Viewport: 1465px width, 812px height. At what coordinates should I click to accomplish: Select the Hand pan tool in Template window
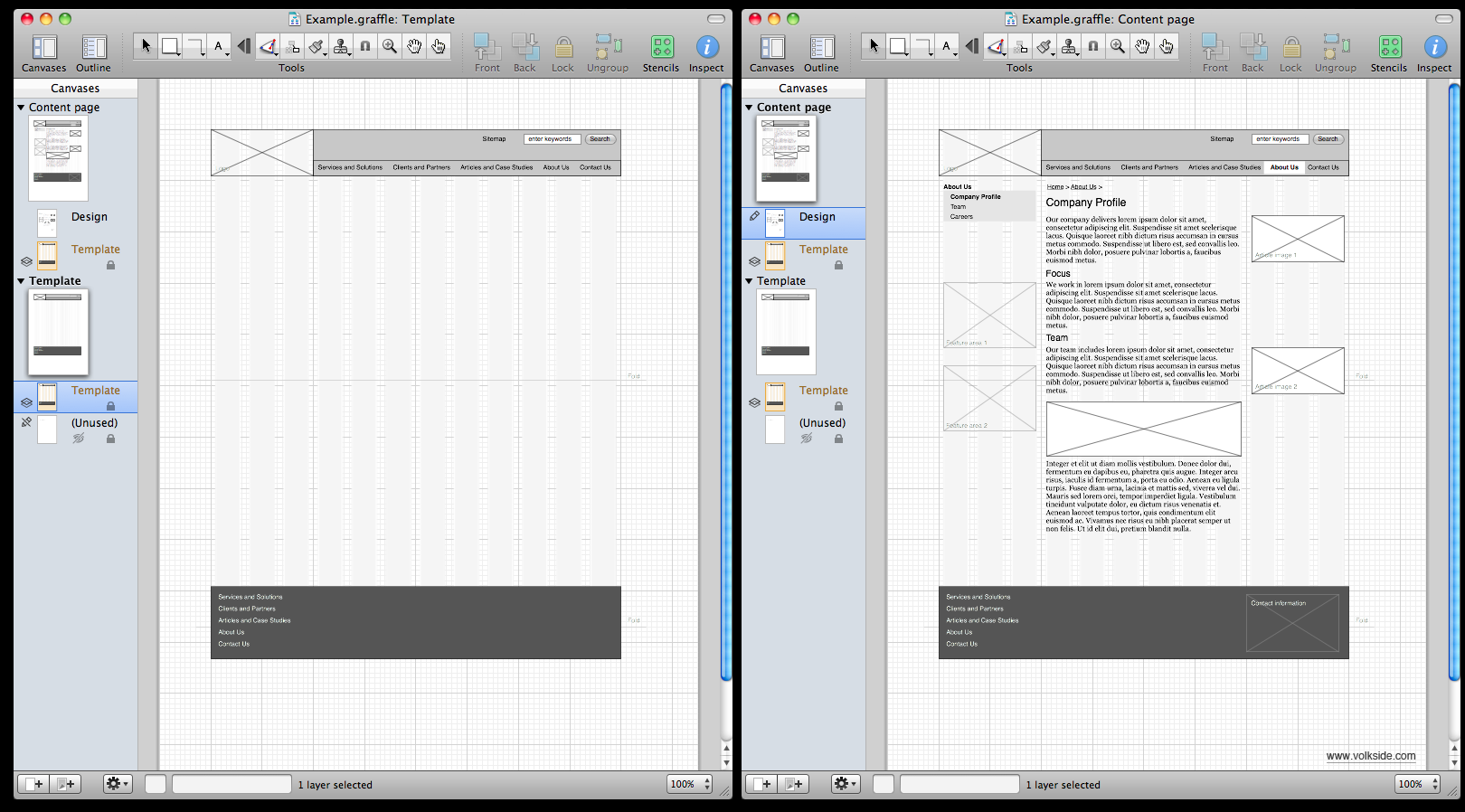pos(414,46)
